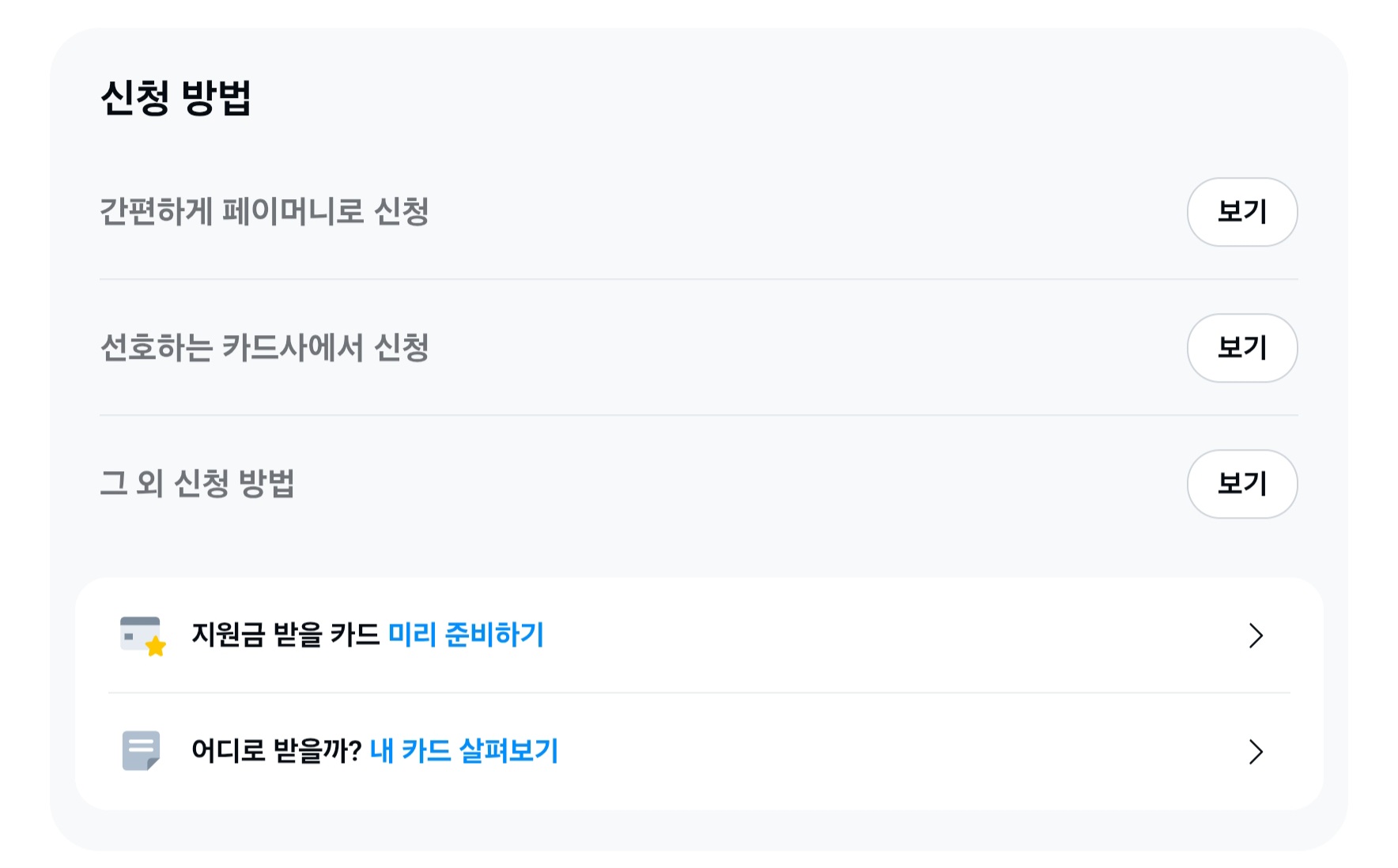
Task: Open the my-card lookup row in bottom panel
Action: coord(696,751)
